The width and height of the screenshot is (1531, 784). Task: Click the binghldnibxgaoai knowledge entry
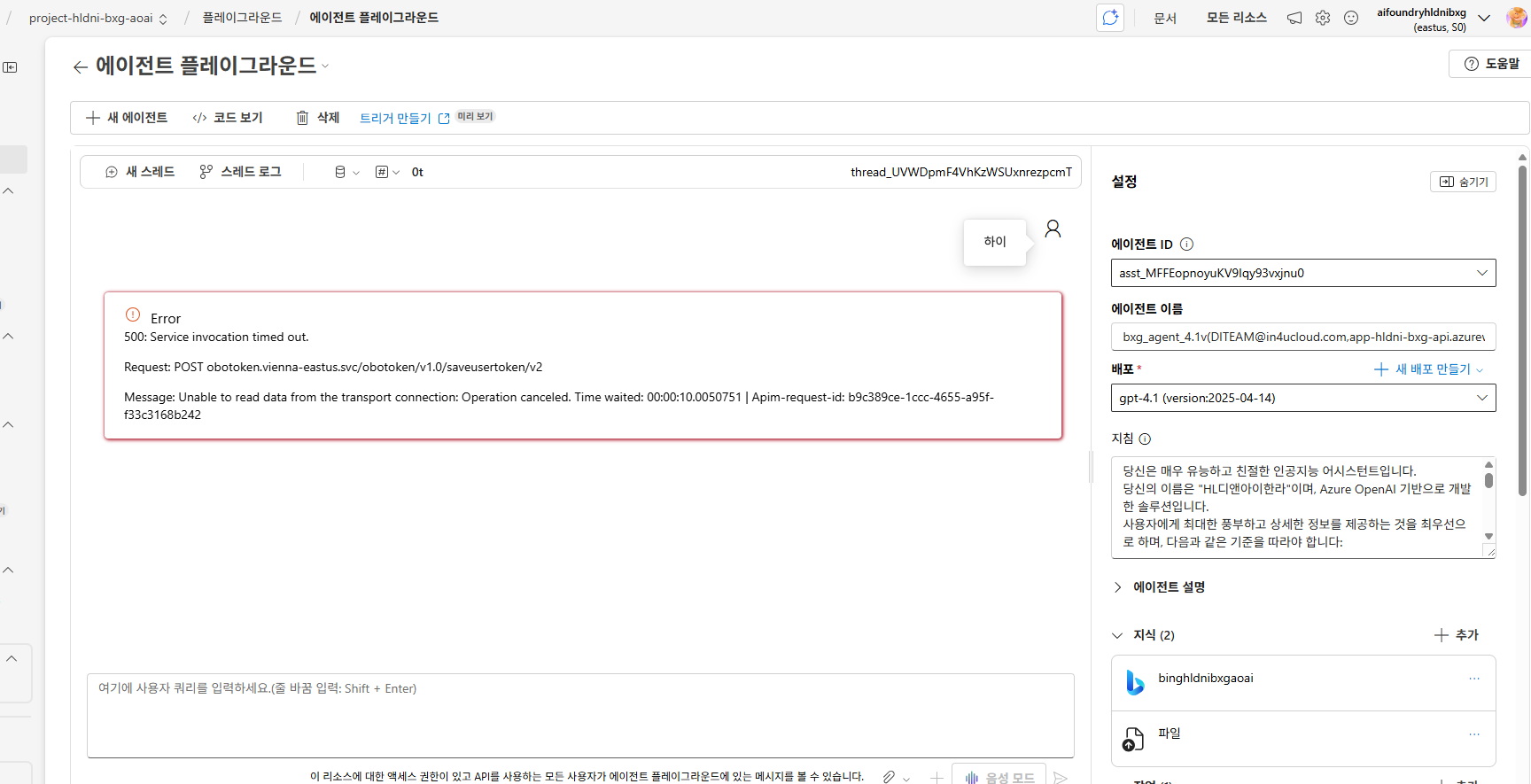coord(1303,683)
